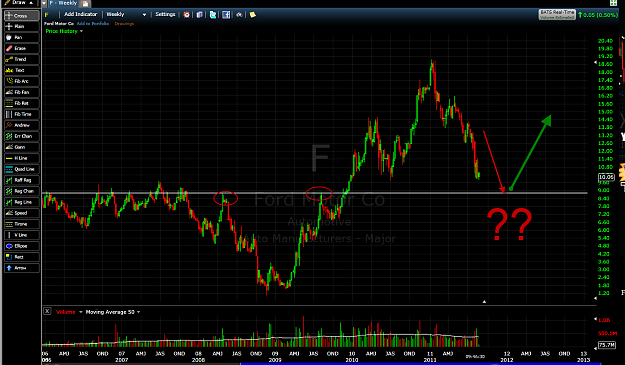This screenshot has width=625, height=365.
Task: Select the Err Chan channel tool
Action: [x=22, y=136]
